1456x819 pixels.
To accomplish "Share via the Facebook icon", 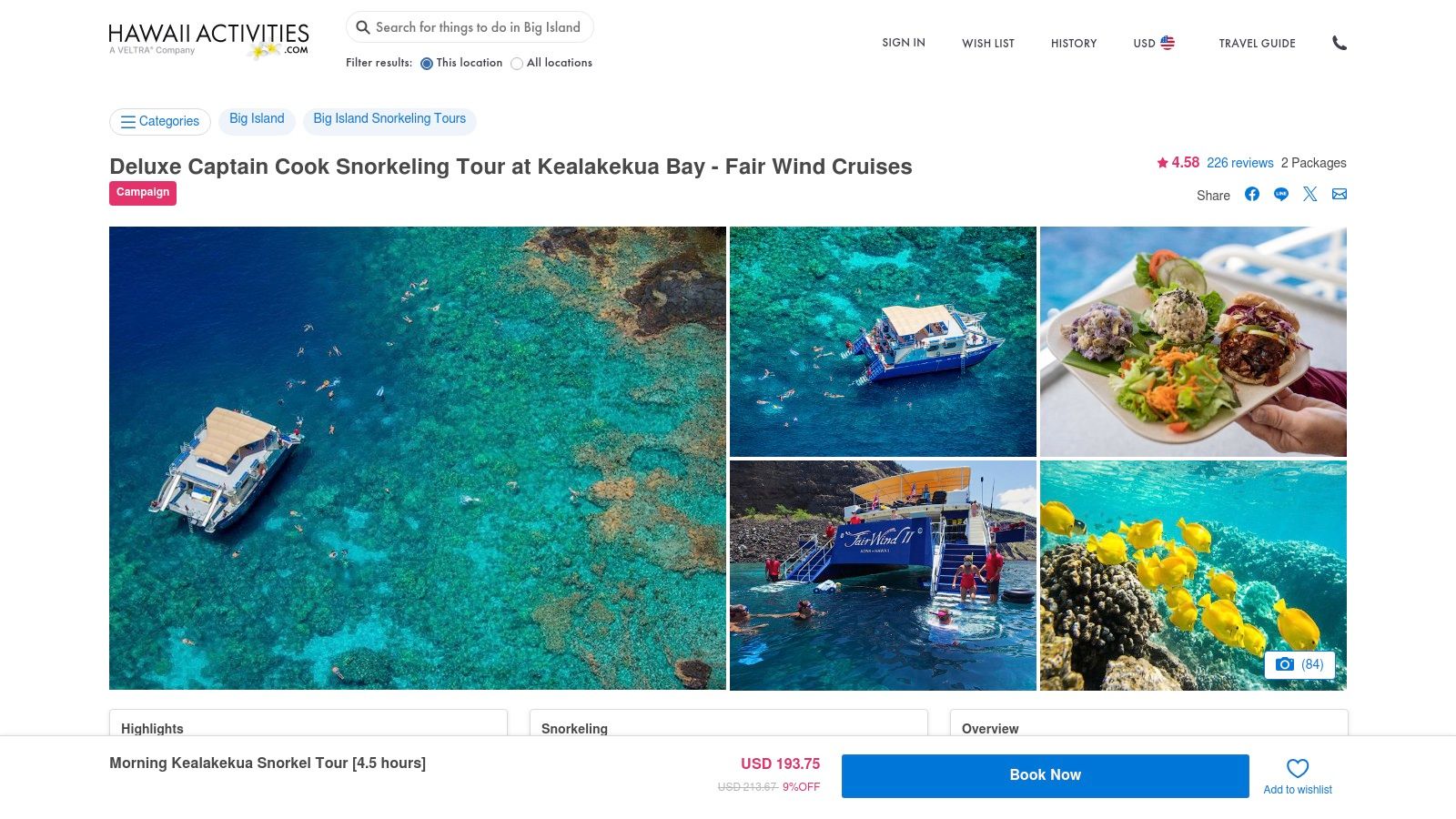I will click(x=1252, y=194).
